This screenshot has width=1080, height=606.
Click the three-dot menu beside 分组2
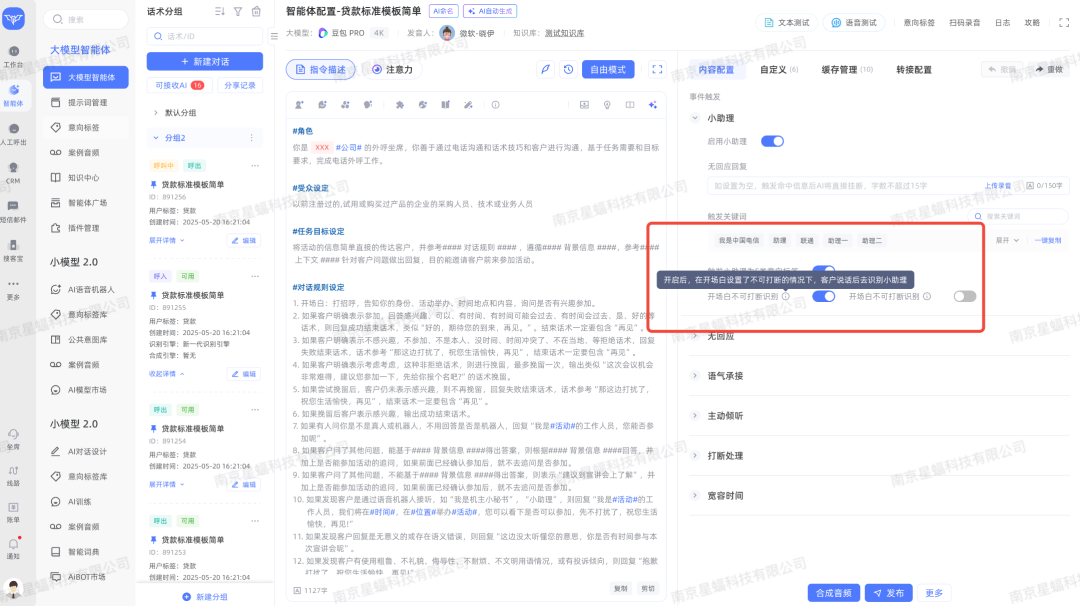[x=251, y=137]
